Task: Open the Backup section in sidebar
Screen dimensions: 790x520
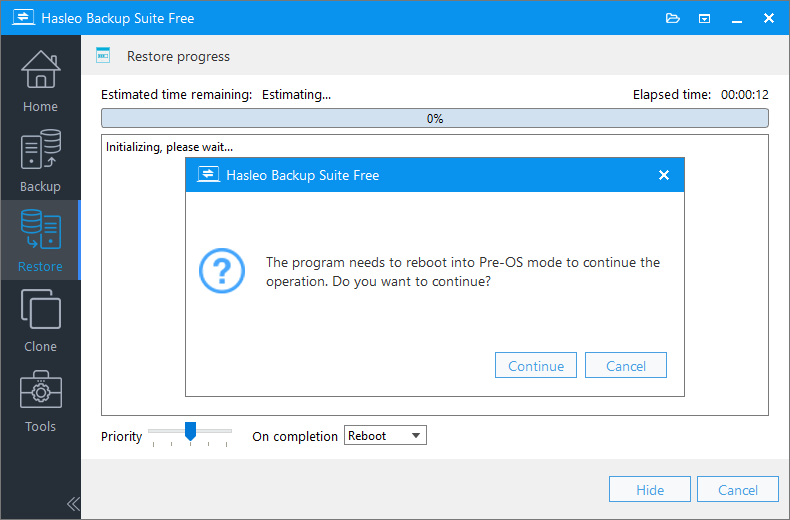Action: [x=40, y=160]
